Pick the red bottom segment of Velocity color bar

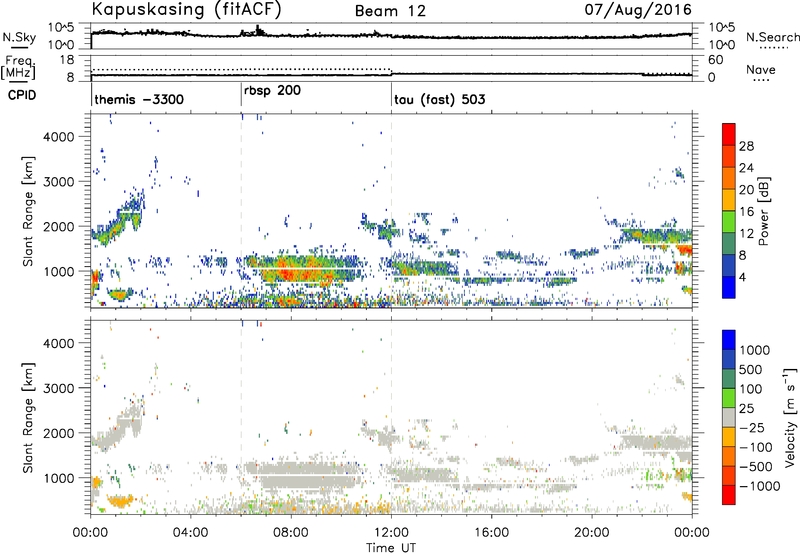729,495
